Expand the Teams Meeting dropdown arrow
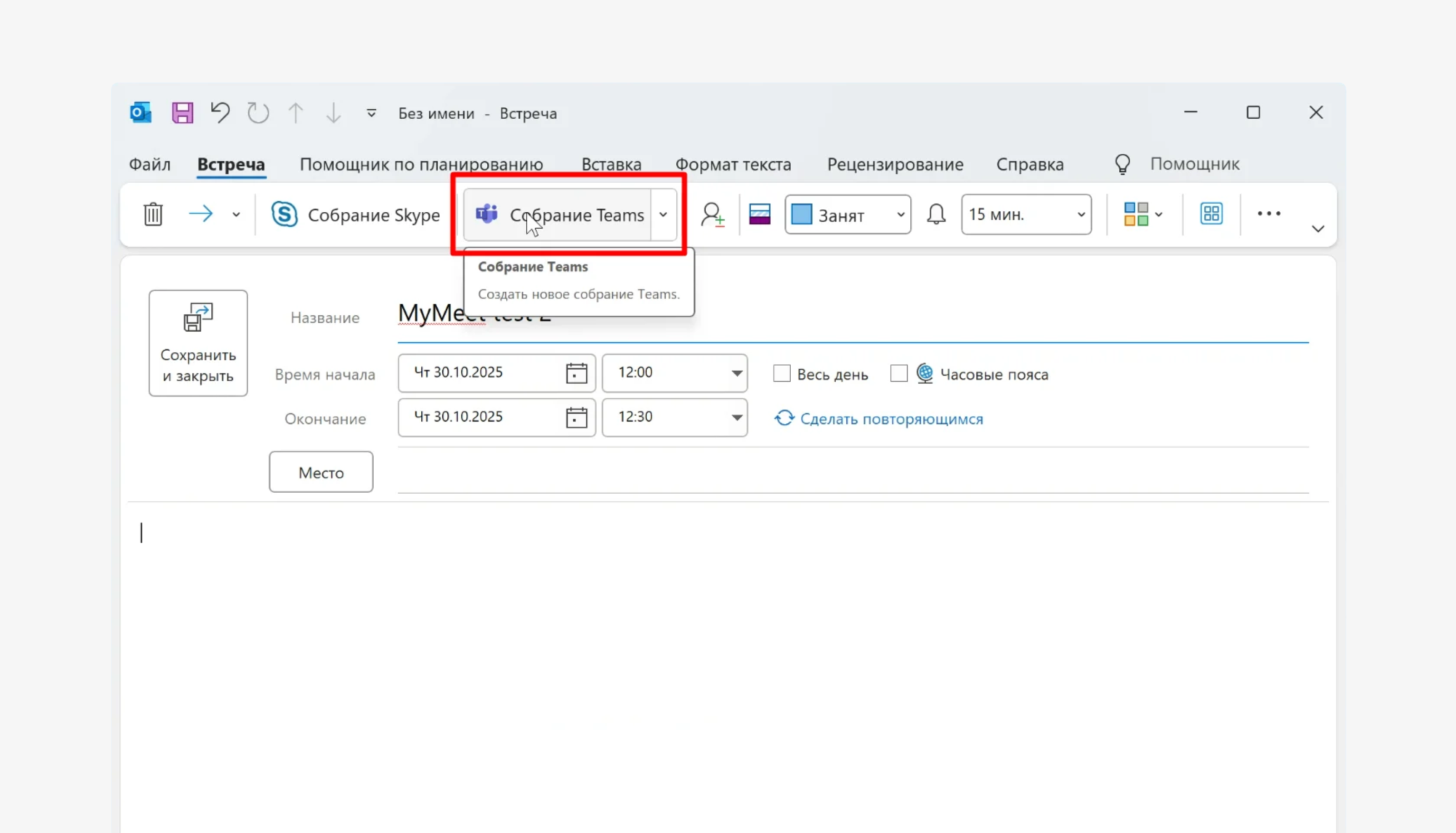Viewport: 1456px width, 833px height. click(663, 215)
